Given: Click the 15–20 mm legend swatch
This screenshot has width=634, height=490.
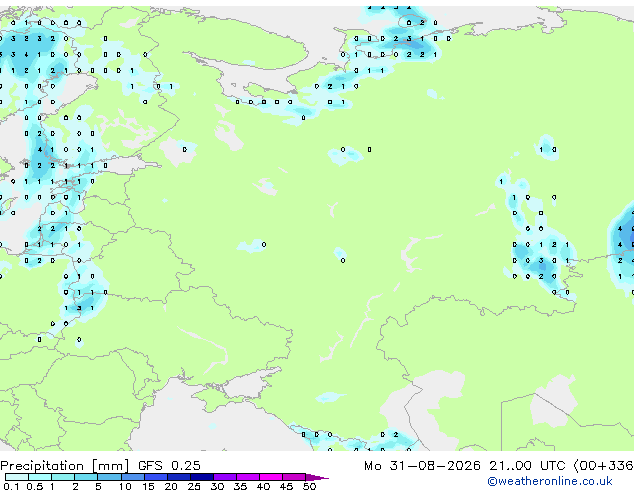Looking at the screenshot, I should pos(155,477).
